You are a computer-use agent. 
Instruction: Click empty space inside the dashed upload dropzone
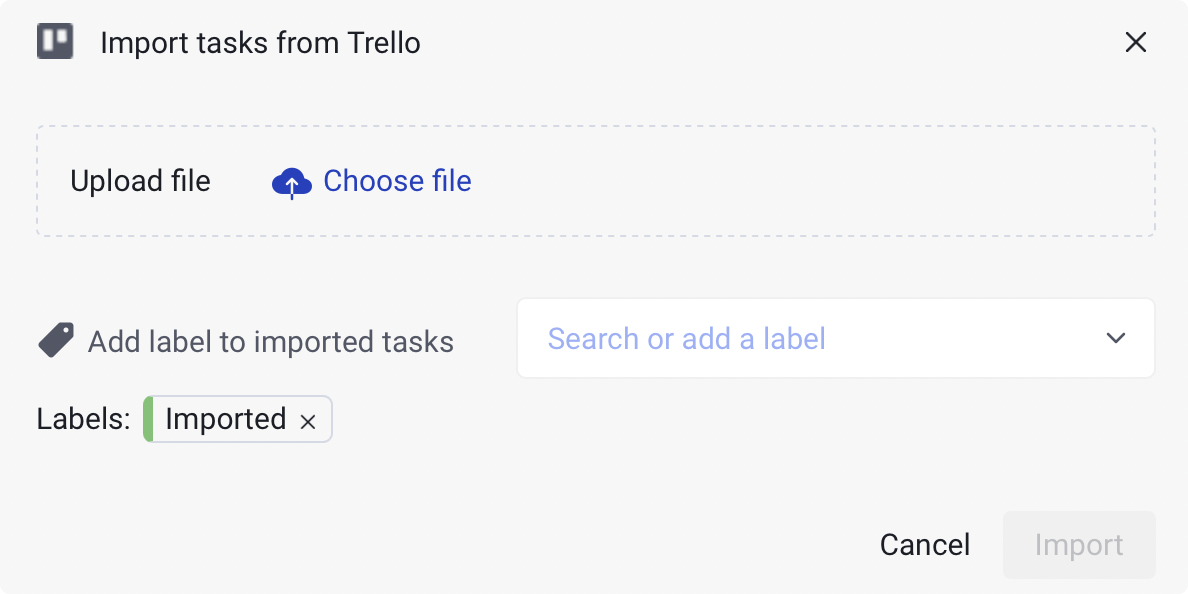[800, 181]
